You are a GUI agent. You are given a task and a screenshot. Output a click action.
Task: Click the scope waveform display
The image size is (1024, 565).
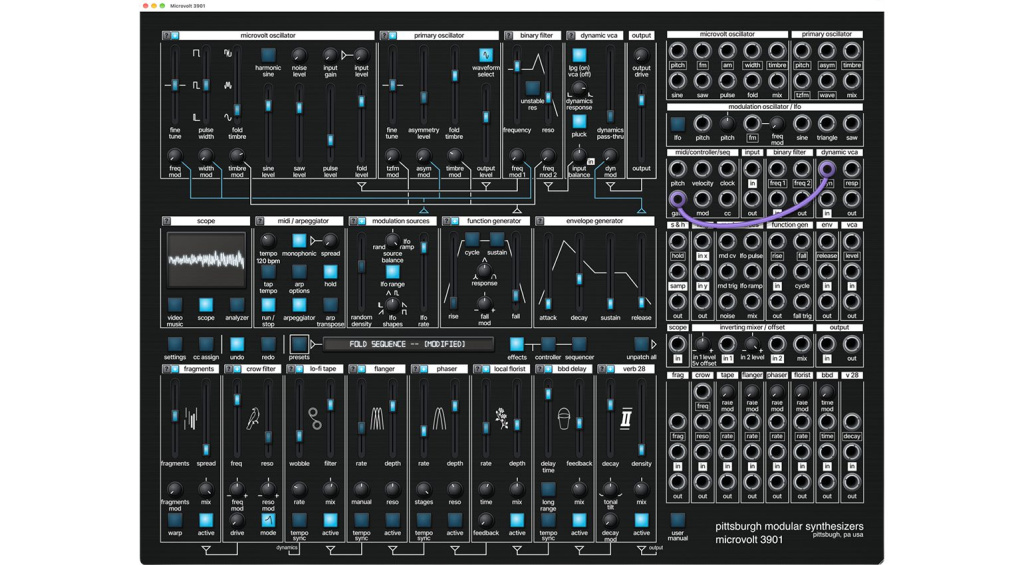[206, 260]
